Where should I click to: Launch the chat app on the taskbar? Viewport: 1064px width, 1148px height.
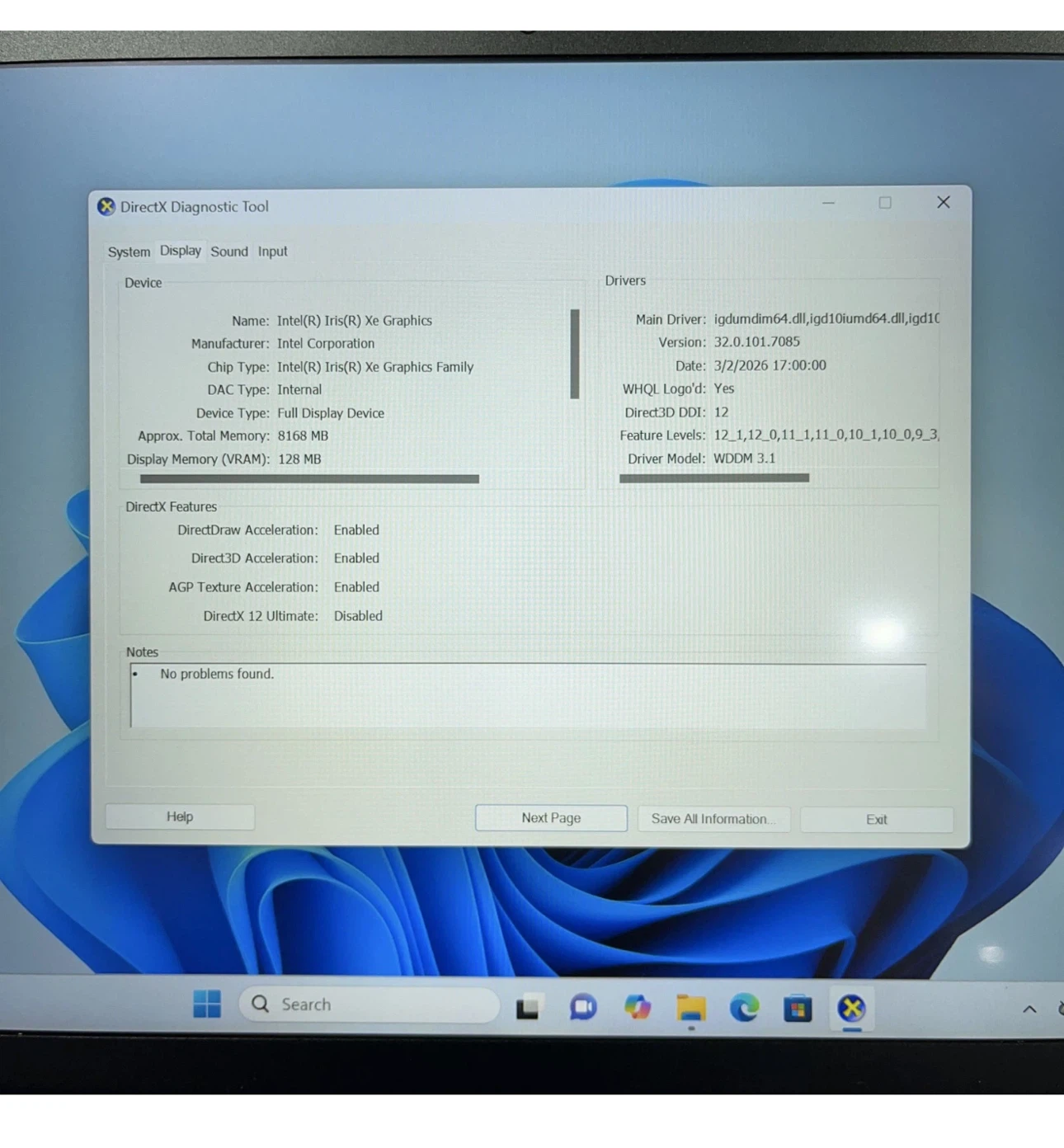583,1007
